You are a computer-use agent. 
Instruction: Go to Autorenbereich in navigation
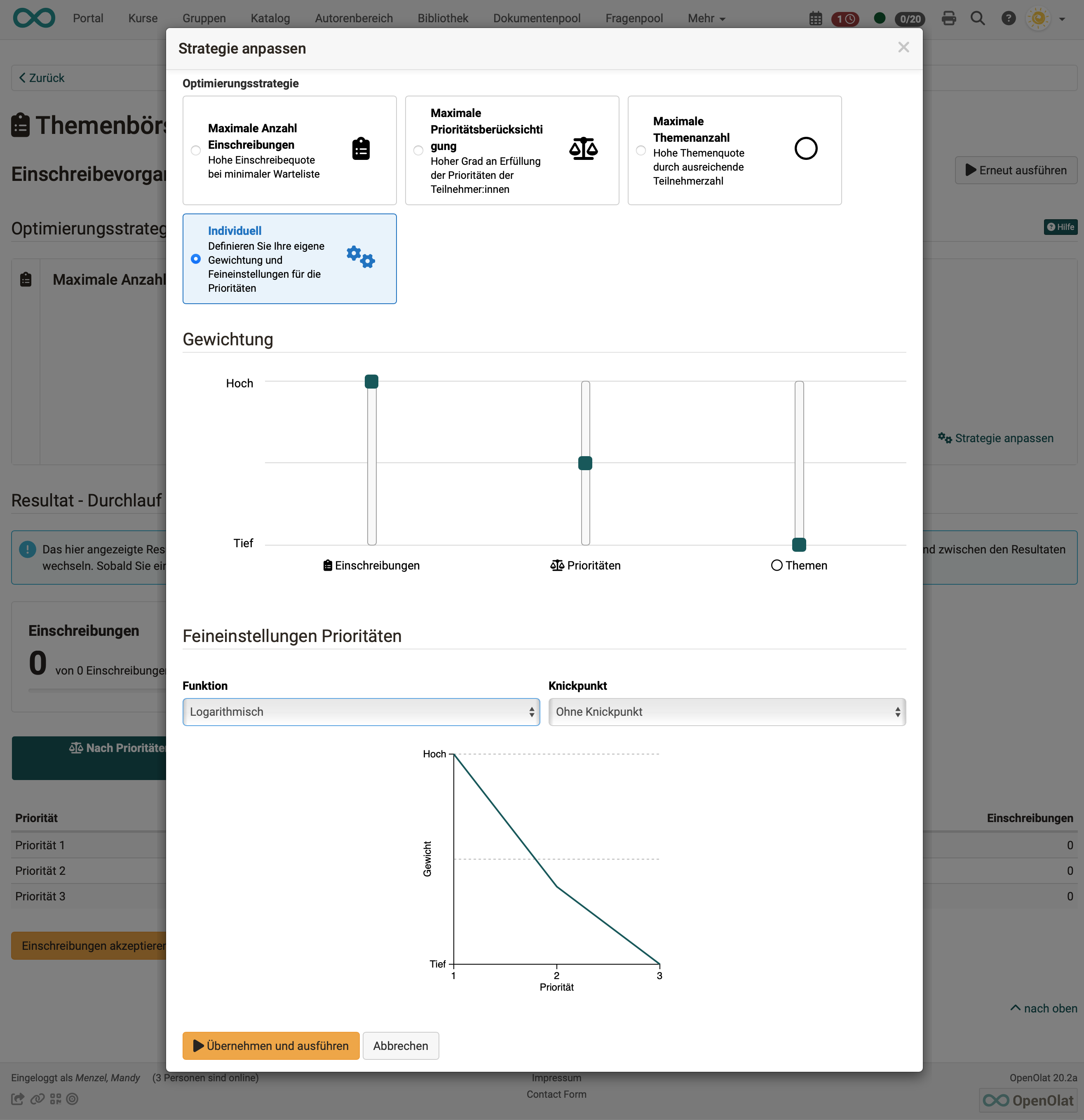(x=354, y=18)
